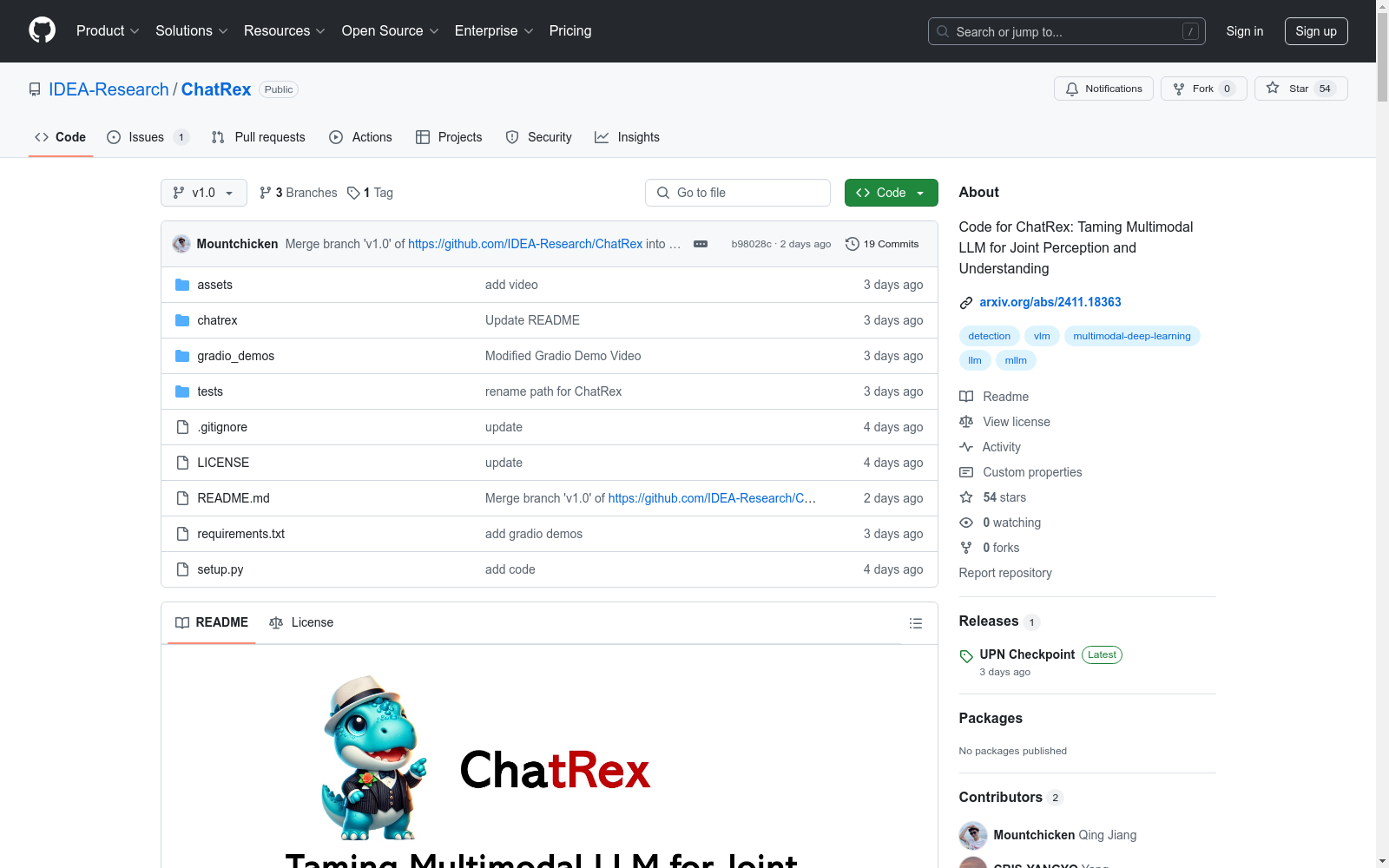This screenshot has width=1389, height=868.
Task: Switch to the Actions tab
Action: click(361, 137)
